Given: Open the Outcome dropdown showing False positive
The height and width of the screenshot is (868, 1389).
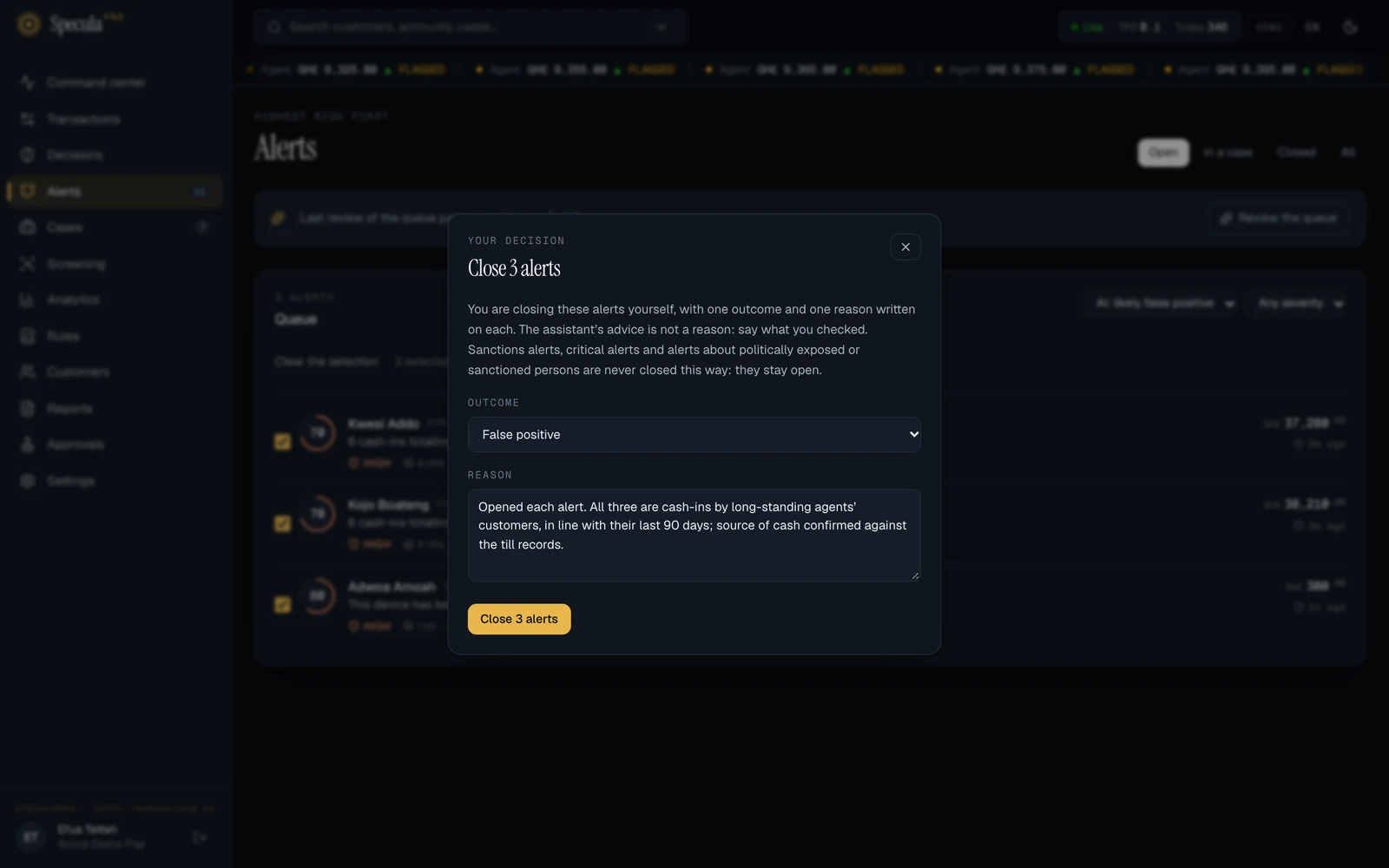Looking at the screenshot, I should 694,435.
